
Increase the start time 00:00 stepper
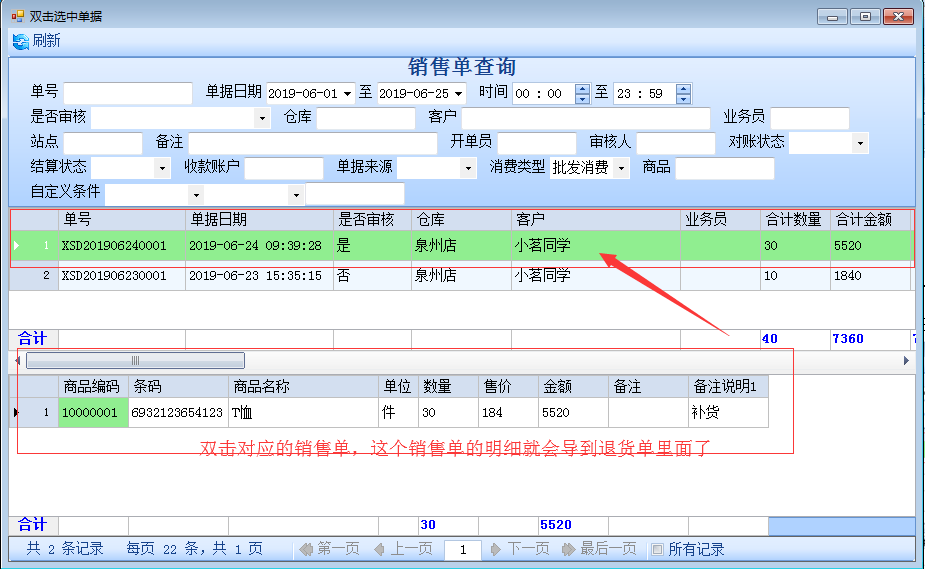tap(582, 88)
